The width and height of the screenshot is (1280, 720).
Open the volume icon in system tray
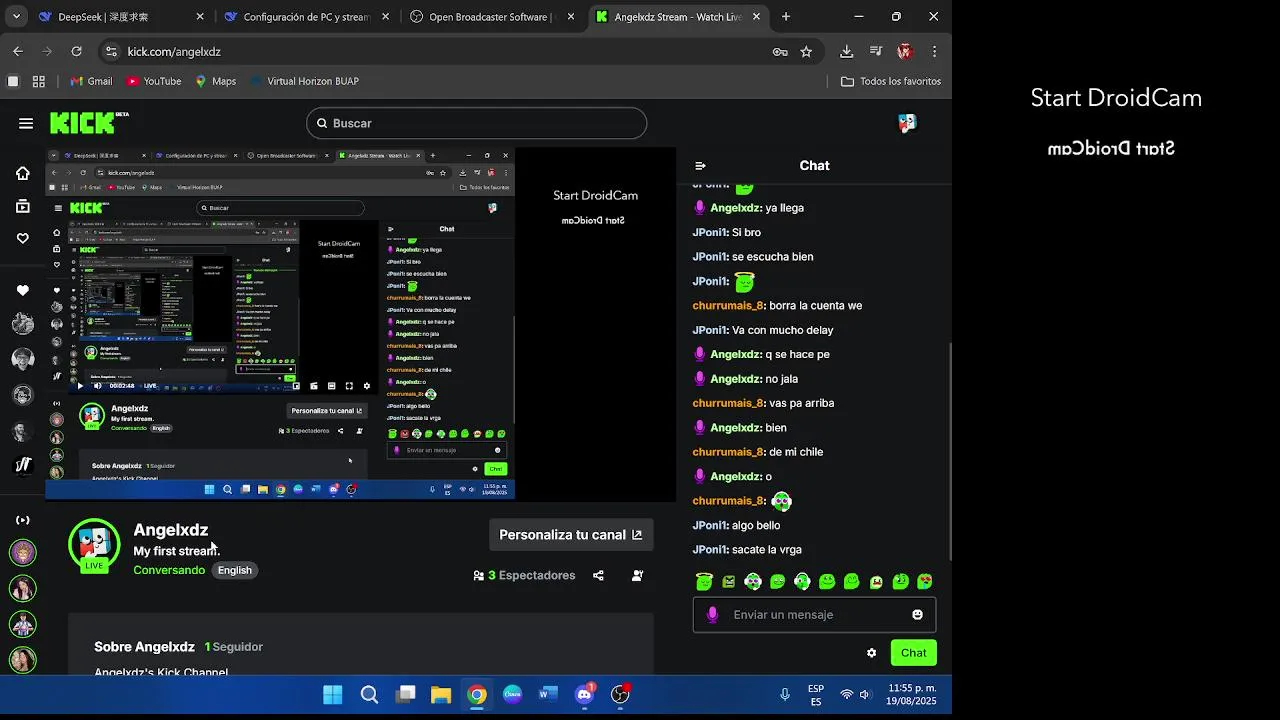[865, 695]
